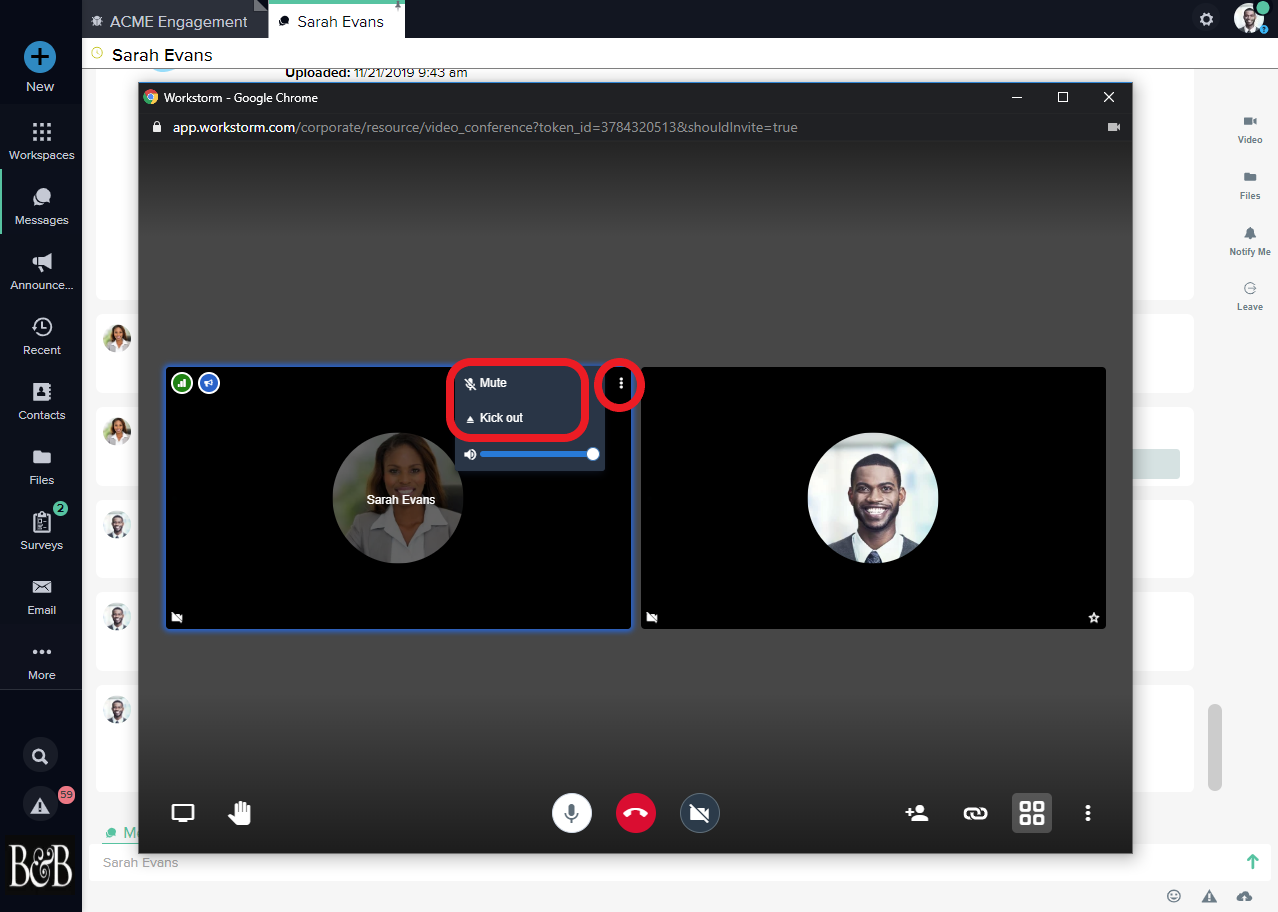Image resolution: width=1278 pixels, height=912 pixels.
Task: Hang up the call
Action: (636, 813)
